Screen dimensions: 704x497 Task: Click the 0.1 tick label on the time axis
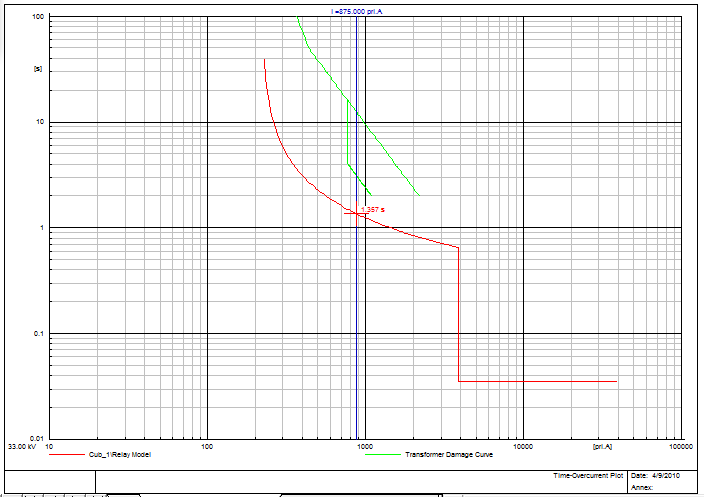[36, 333]
